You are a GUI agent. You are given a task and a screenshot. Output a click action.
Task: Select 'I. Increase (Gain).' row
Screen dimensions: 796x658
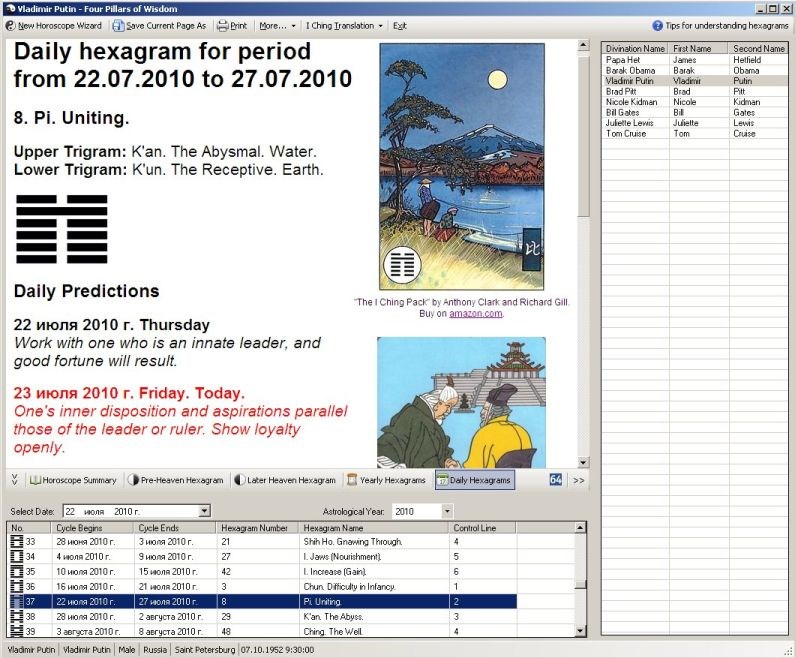coord(262,572)
